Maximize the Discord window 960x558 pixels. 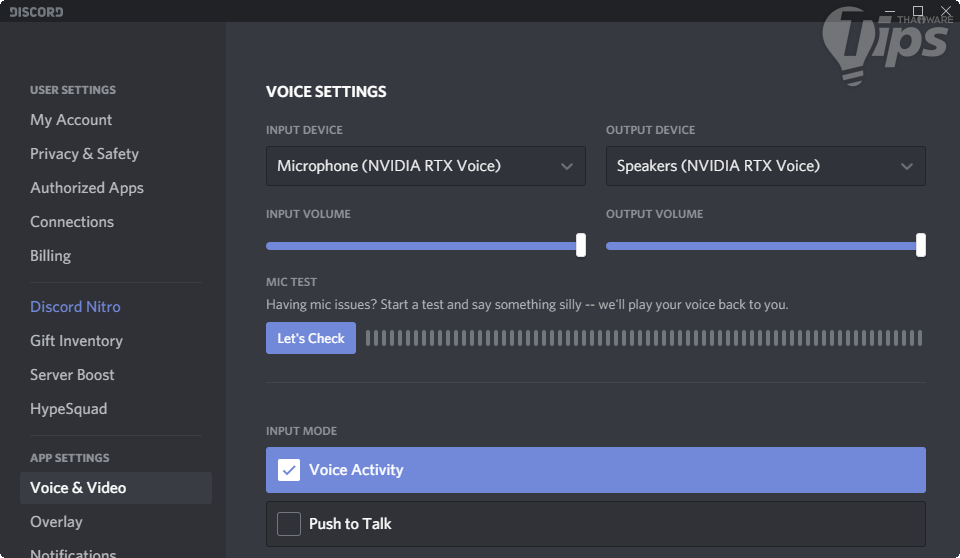tap(918, 11)
